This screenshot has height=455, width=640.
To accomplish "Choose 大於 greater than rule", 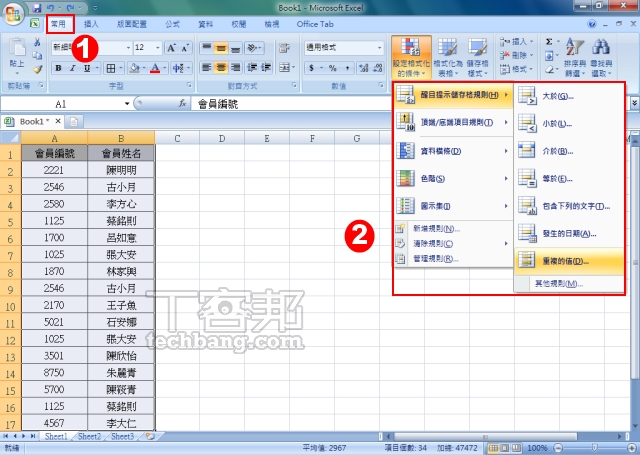I will (x=569, y=96).
